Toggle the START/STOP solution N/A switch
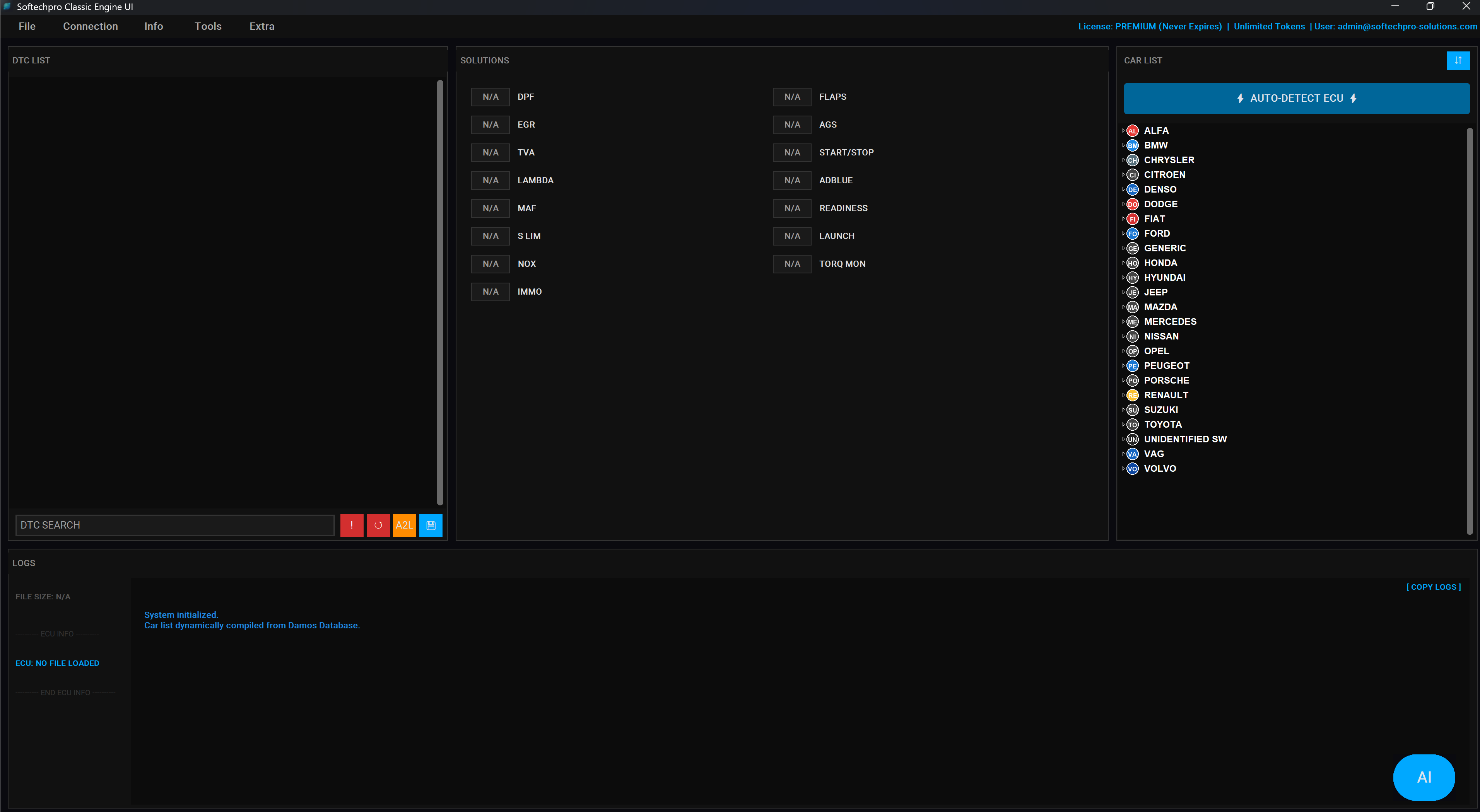Viewport: 1480px width, 812px height. coord(792,152)
